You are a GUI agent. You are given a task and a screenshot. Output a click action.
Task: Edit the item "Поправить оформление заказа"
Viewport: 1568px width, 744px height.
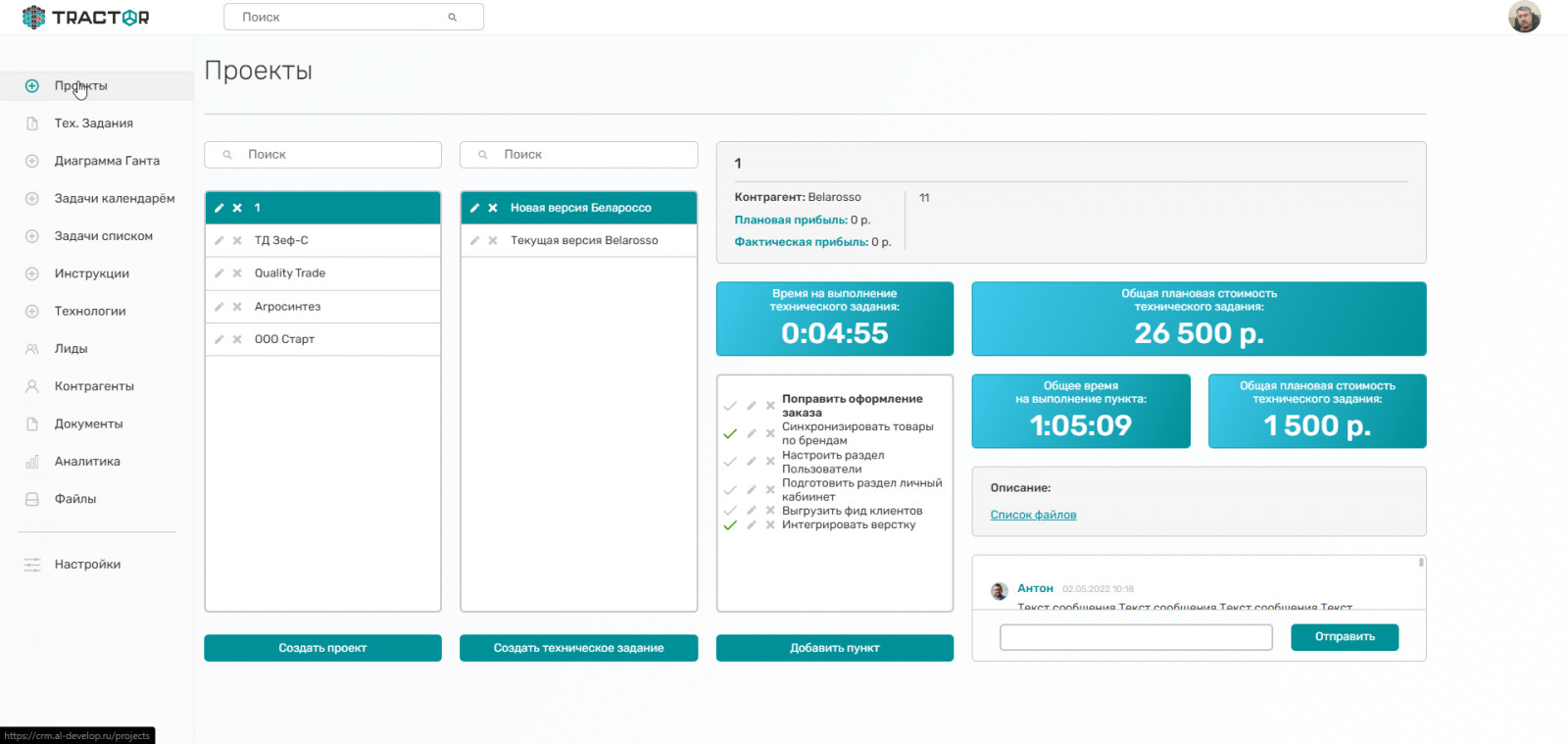click(x=752, y=406)
